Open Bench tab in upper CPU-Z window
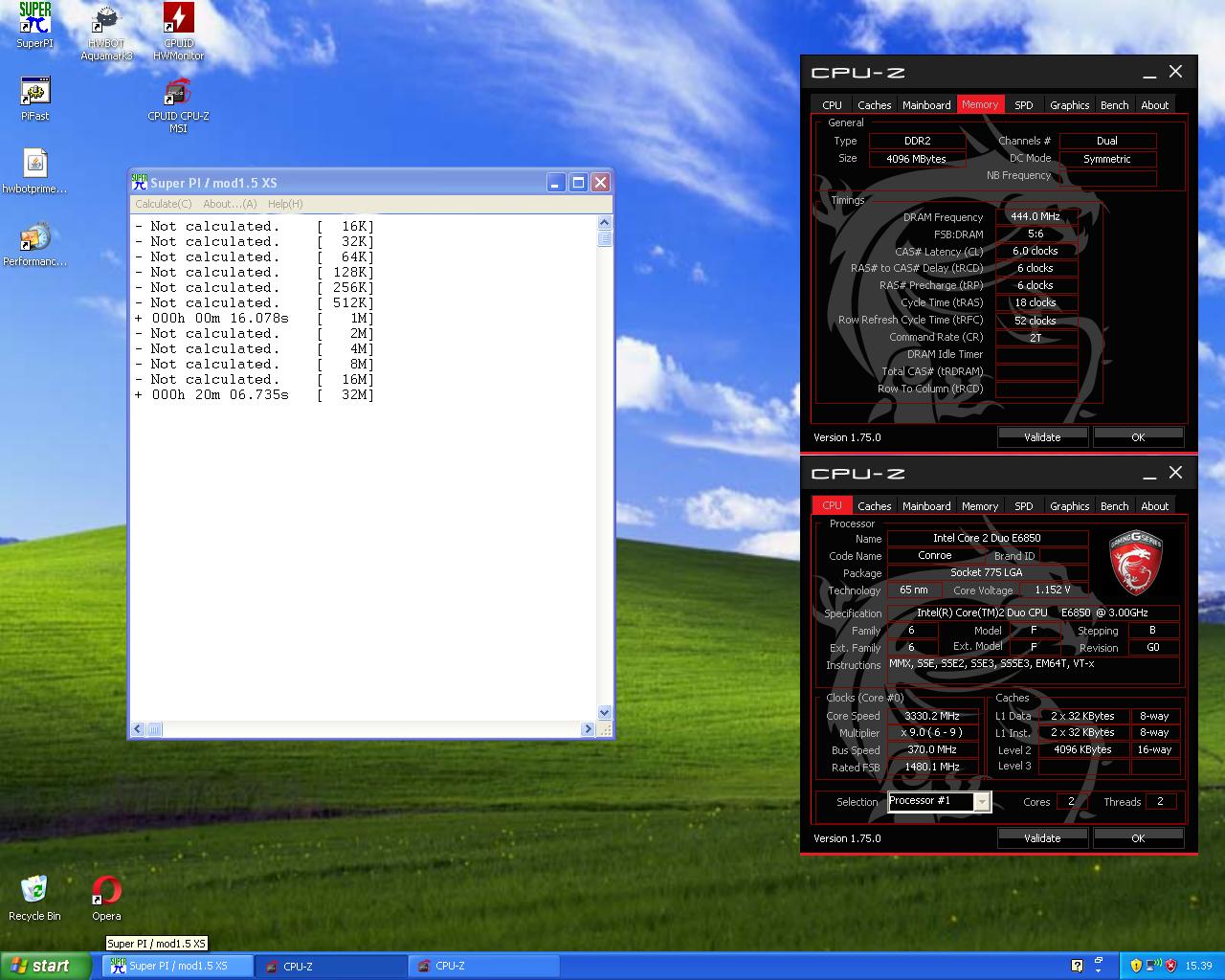This screenshot has width=1225, height=980. (1115, 105)
